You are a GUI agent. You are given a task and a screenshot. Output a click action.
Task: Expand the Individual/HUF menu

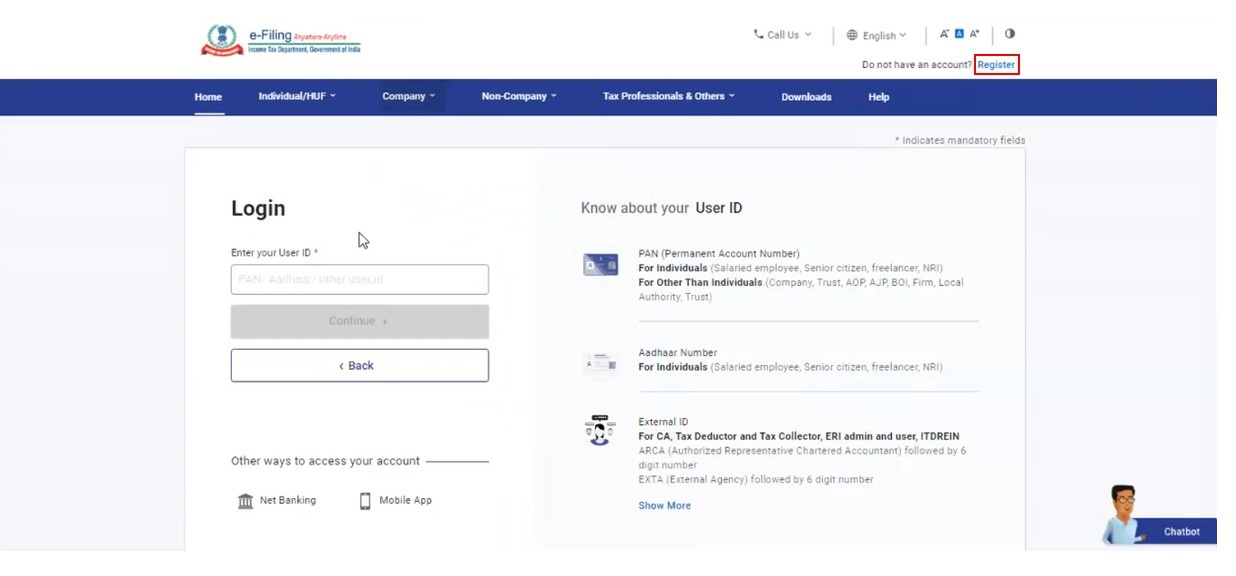297,96
